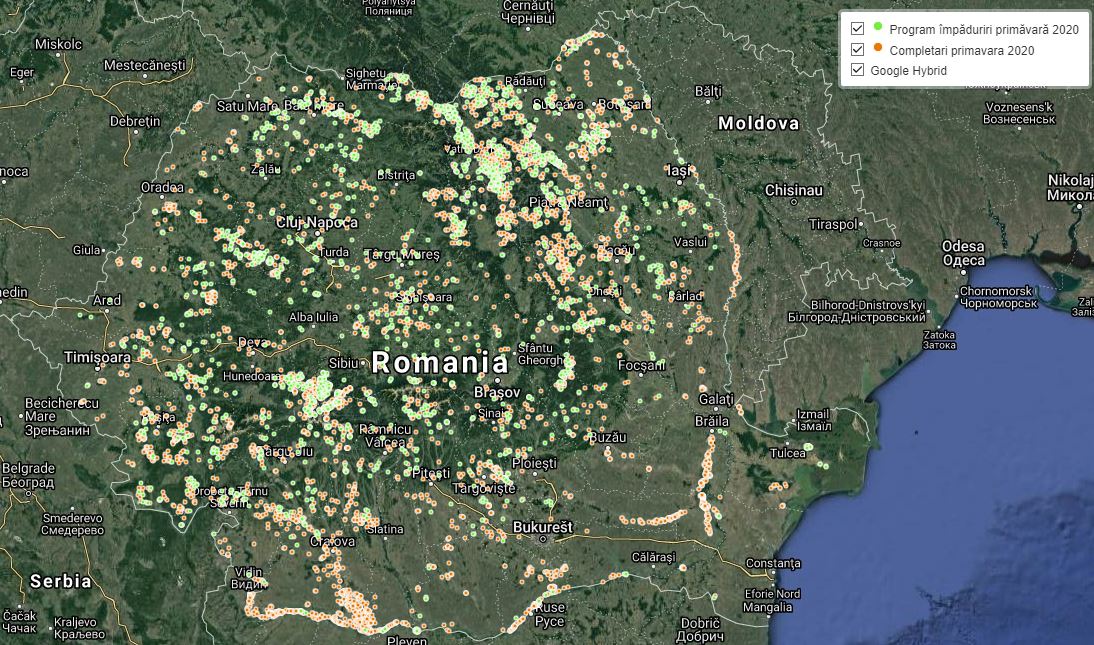The width and height of the screenshot is (1094, 645).
Task: Toggle the Completari primavara 2020 checkbox
Action: click(857, 49)
